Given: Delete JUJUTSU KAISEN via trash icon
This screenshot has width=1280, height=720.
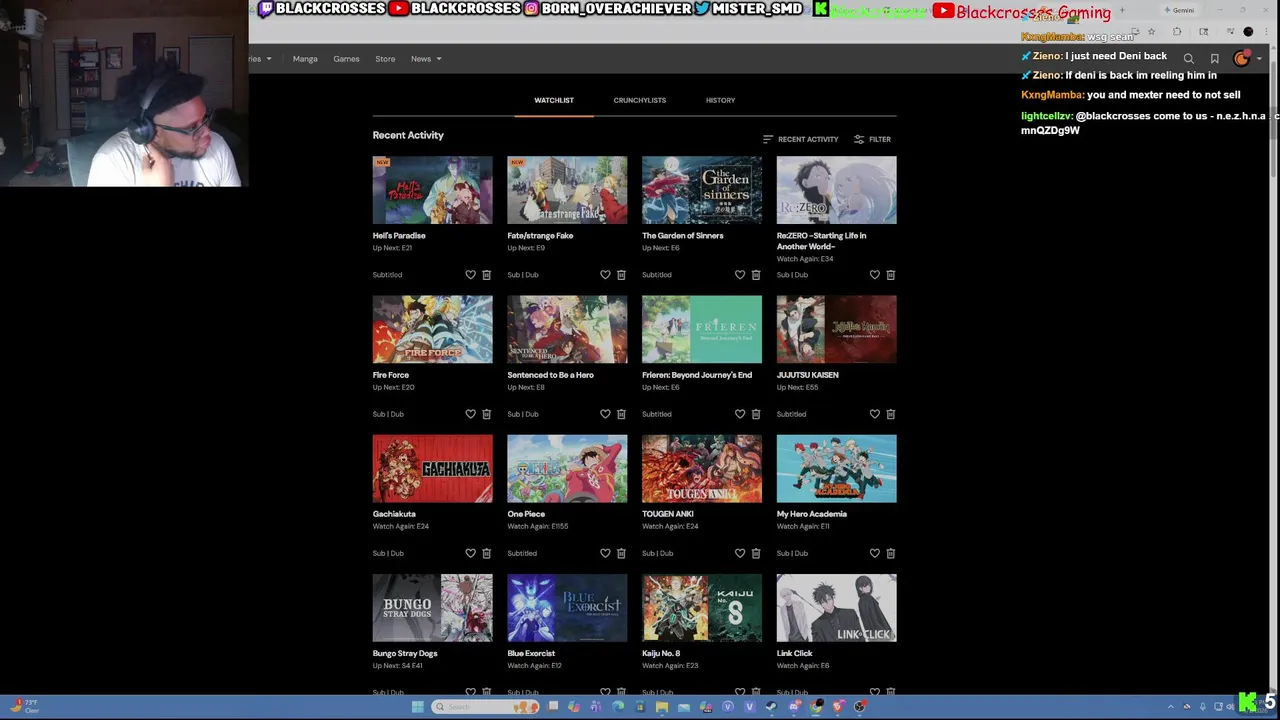Looking at the screenshot, I should pos(890,414).
